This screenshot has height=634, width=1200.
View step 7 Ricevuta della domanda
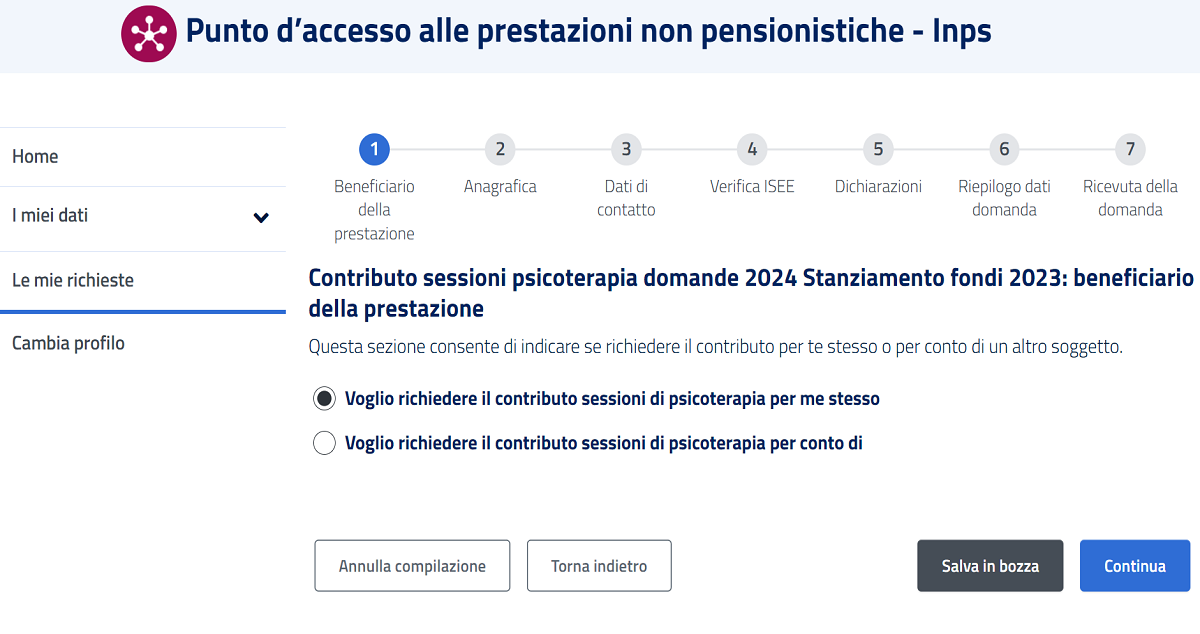tap(1130, 149)
